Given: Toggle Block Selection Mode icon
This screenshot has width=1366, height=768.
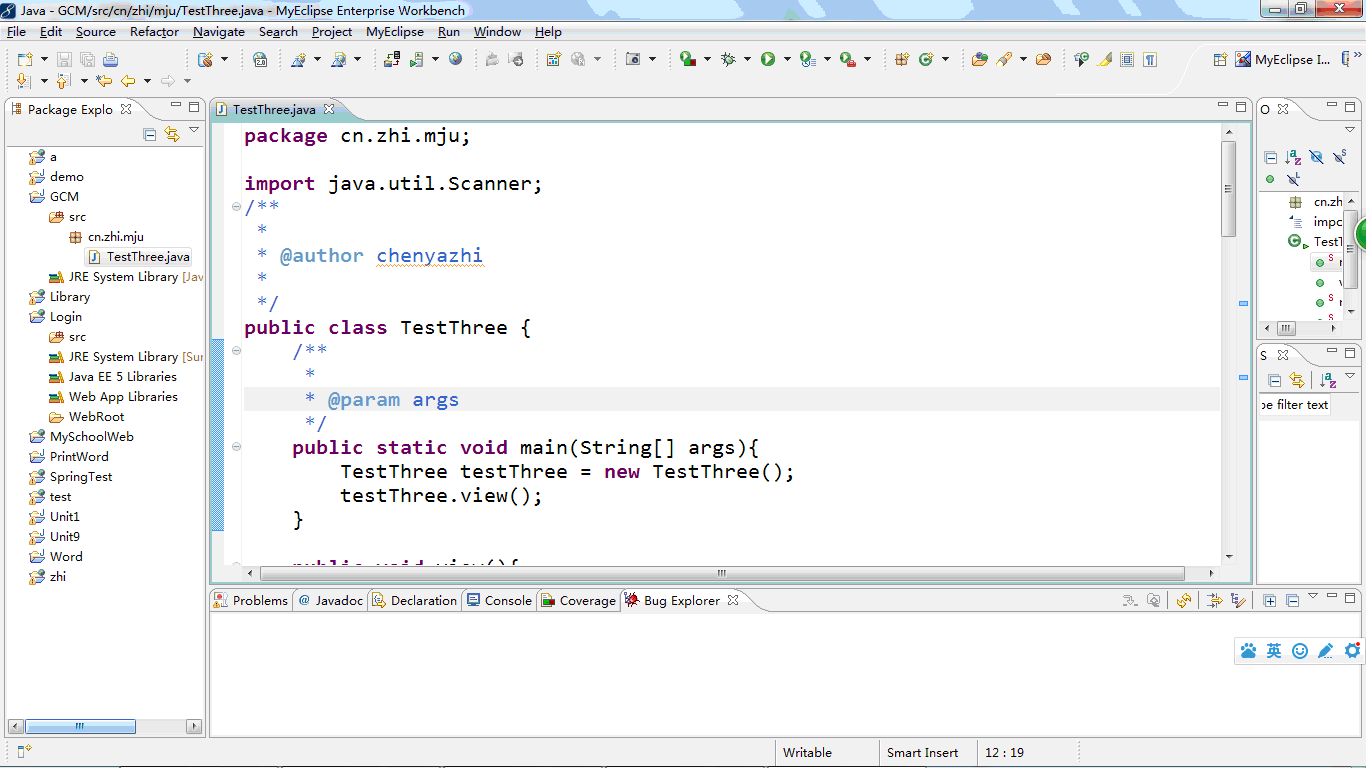Looking at the screenshot, I should click(x=1127, y=59).
